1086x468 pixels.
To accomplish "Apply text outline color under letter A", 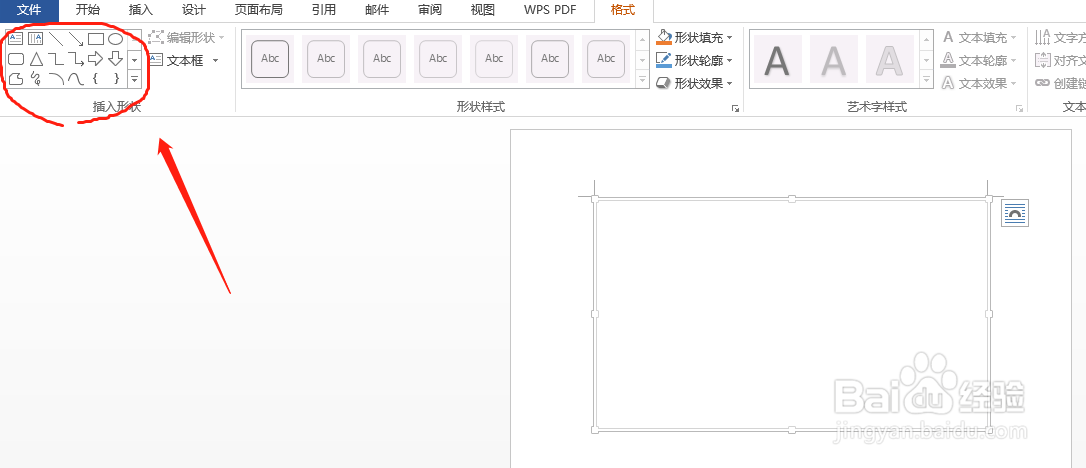I will coord(948,60).
